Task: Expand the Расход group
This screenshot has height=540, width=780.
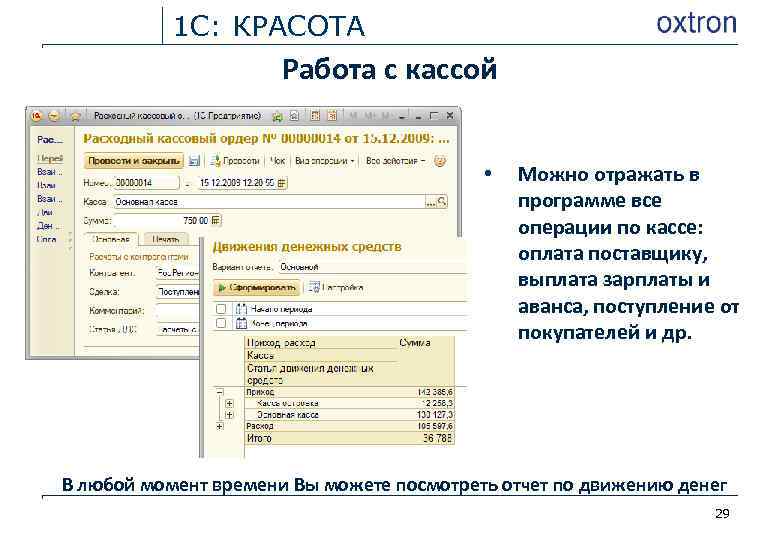Action: [220, 426]
